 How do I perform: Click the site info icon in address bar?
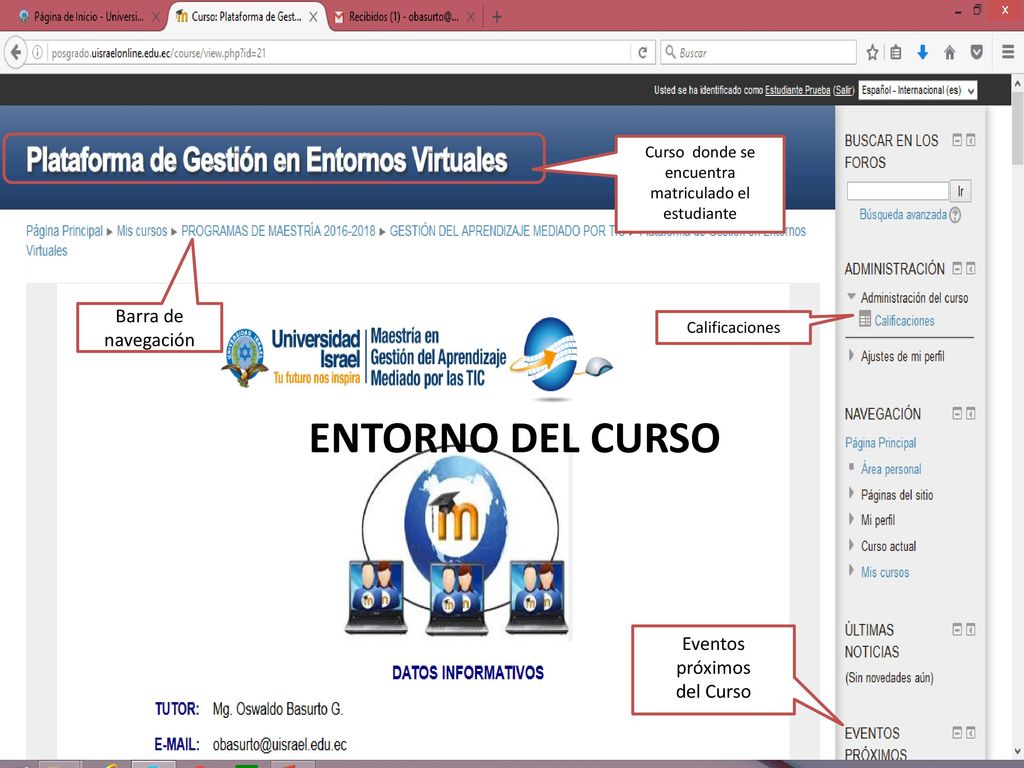click(38, 53)
